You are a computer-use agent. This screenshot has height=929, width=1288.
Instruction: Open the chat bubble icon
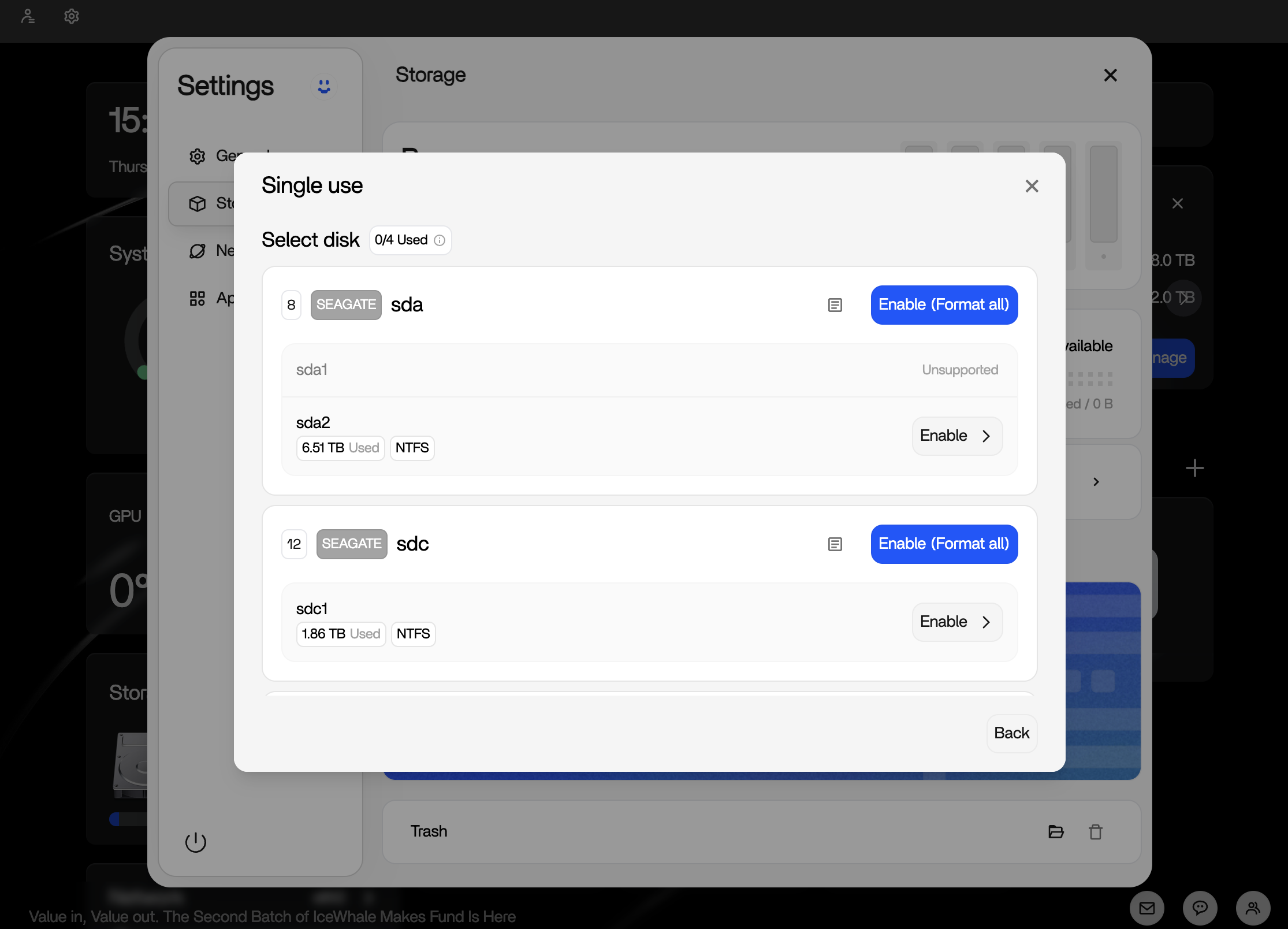coord(1200,908)
